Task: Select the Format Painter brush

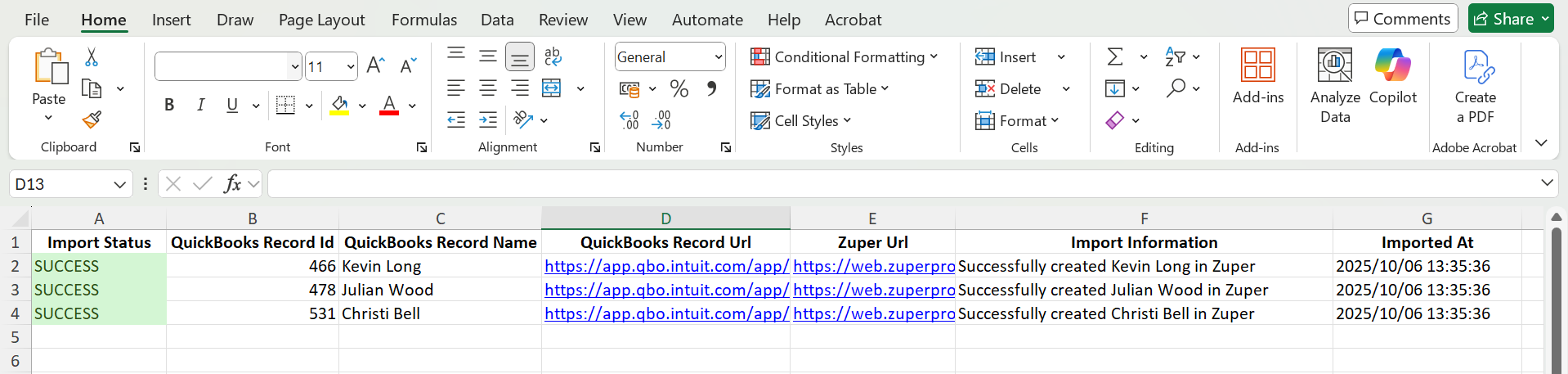Action: [x=92, y=120]
